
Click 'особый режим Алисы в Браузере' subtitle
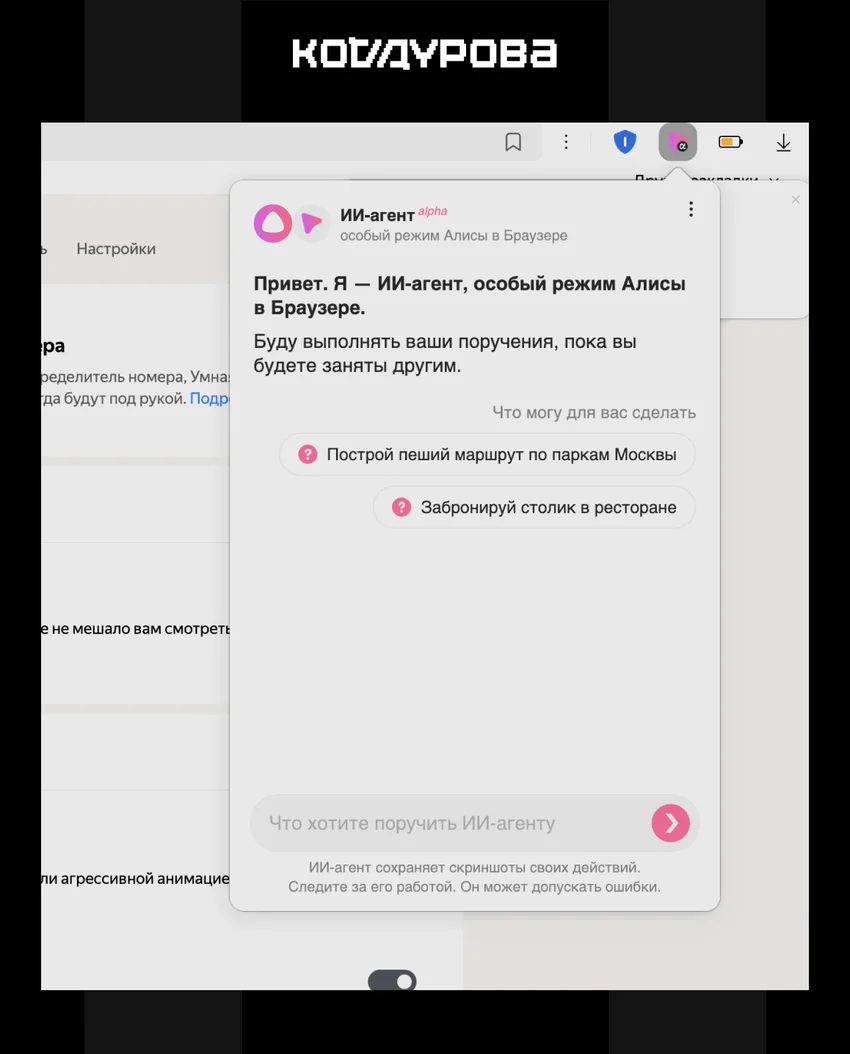pos(454,235)
